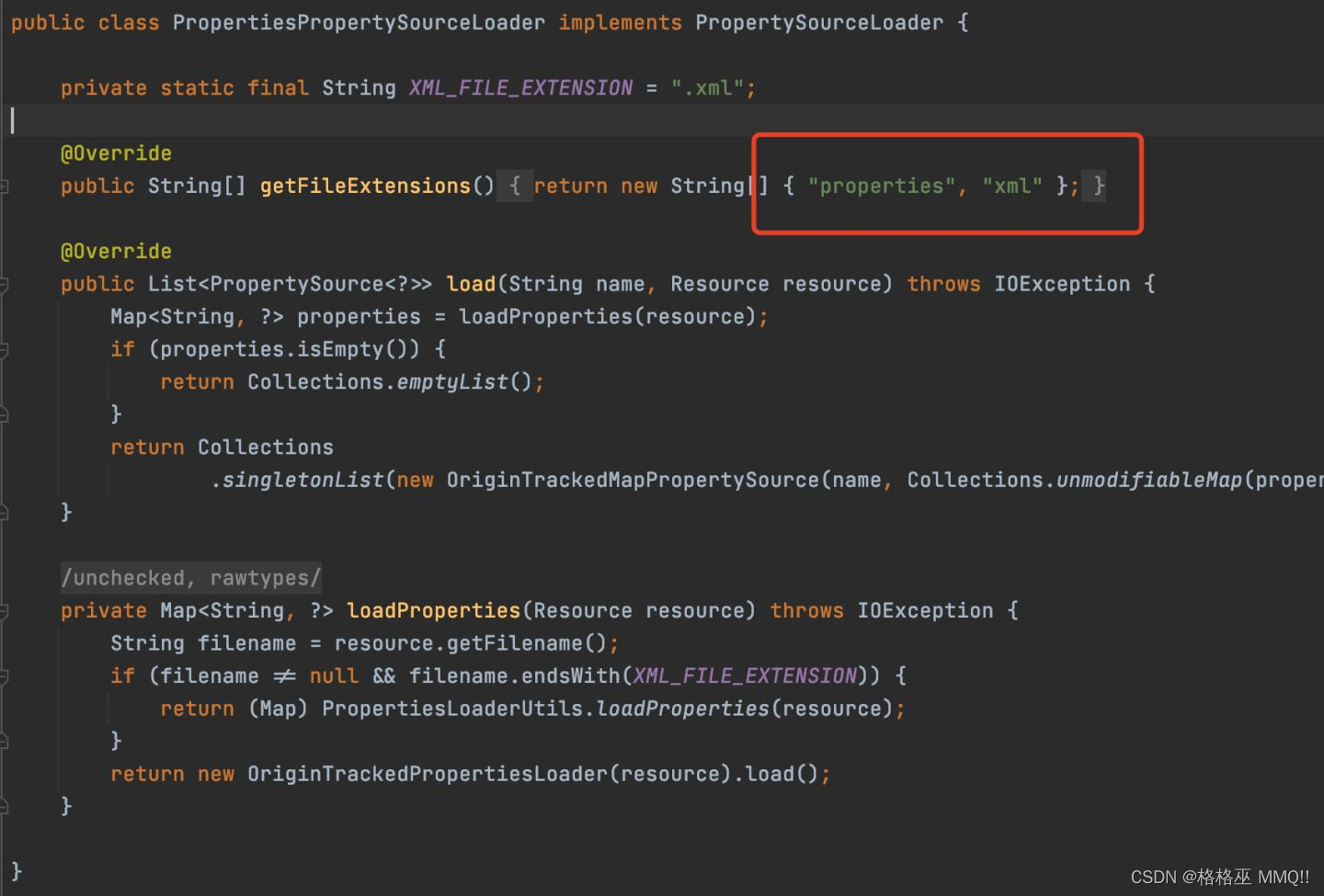1324x896 pixels.
Task: Place the caret on the empty highlighted line
Action: click(x=662, y=120)
